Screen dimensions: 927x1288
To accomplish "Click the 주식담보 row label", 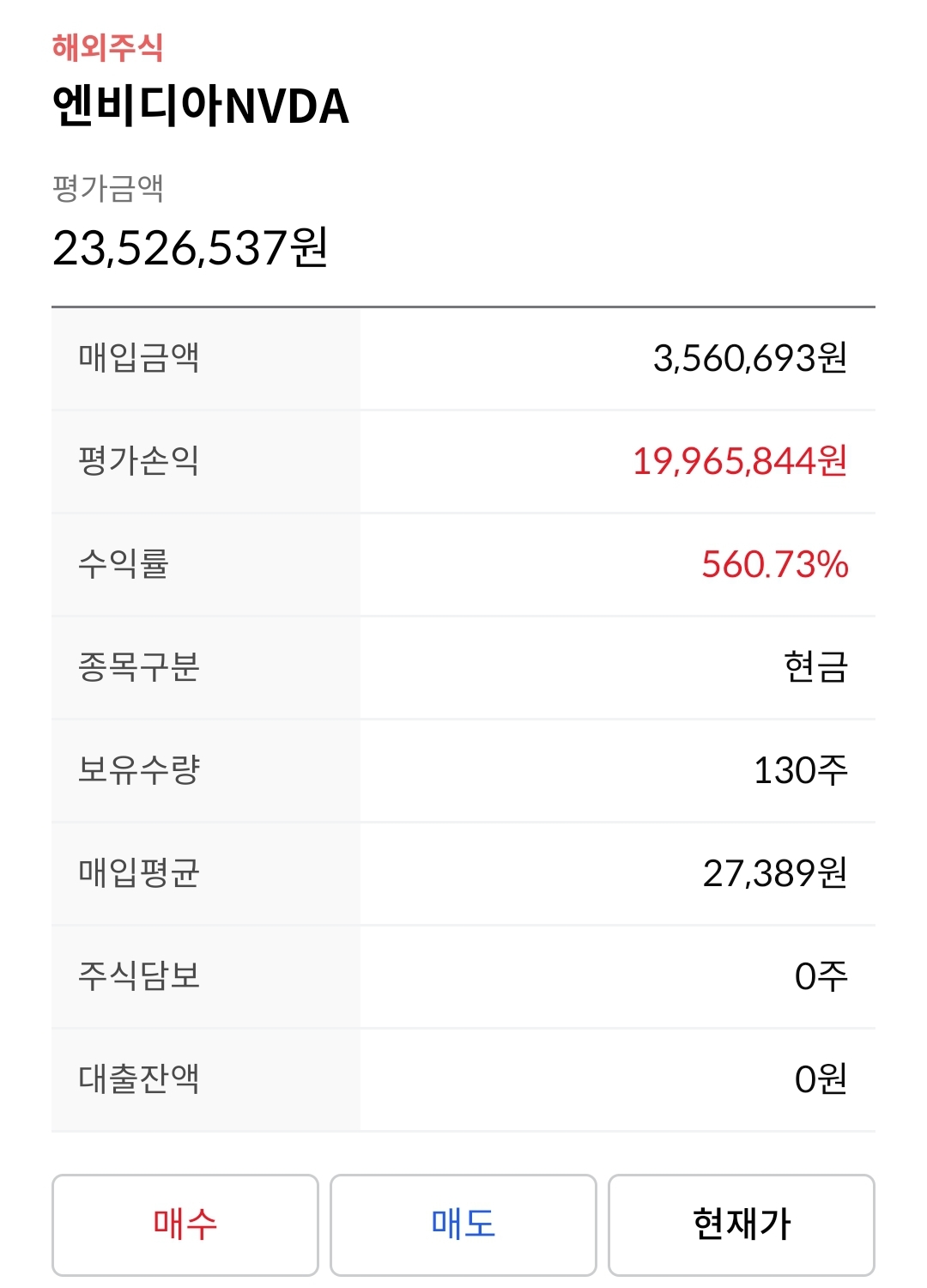I will 139,975.
